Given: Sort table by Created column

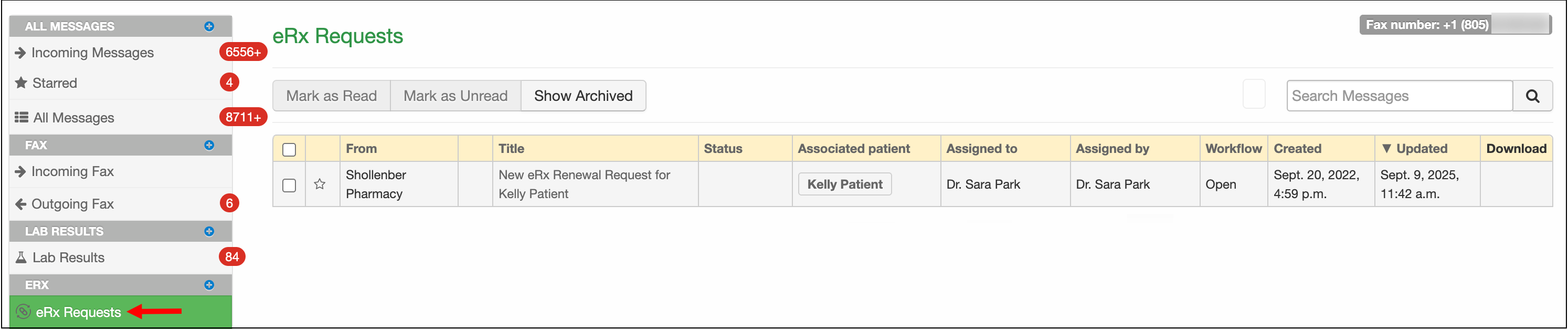Looking at the screenshot, I should tap(1297, 149).
